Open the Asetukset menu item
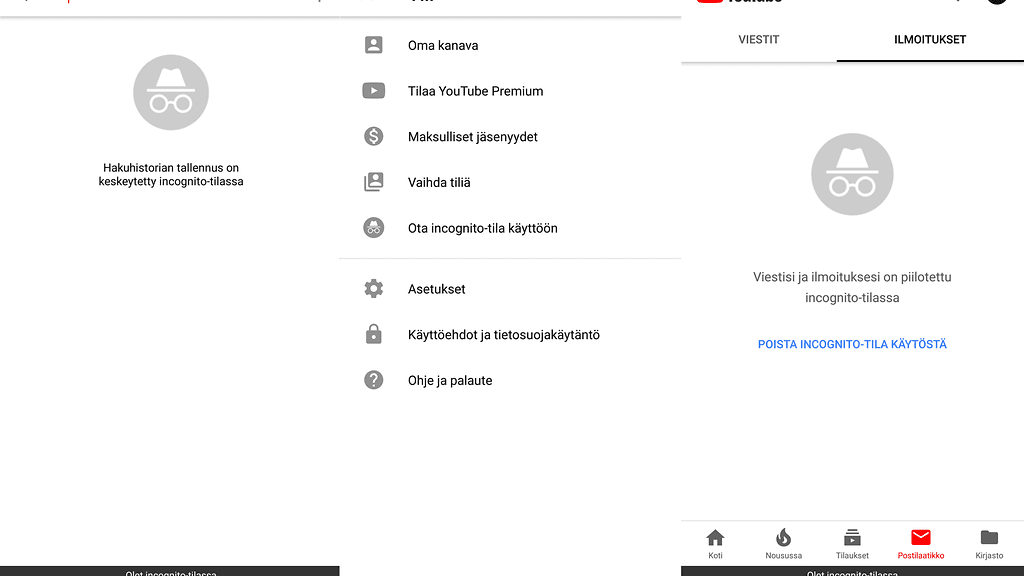This screenshot has height=576, width=1024. click(437, 289)
